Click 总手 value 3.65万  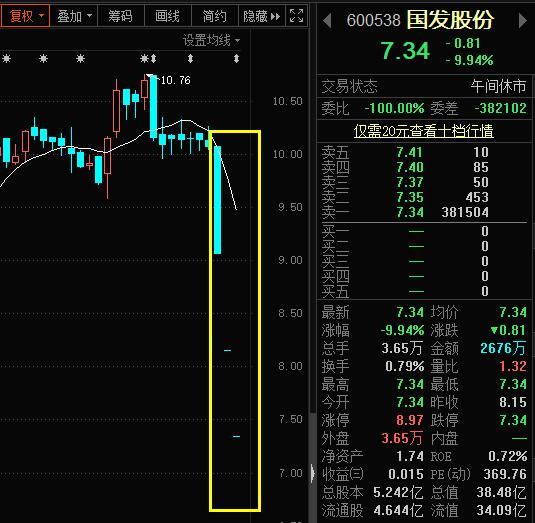[402, 348]
